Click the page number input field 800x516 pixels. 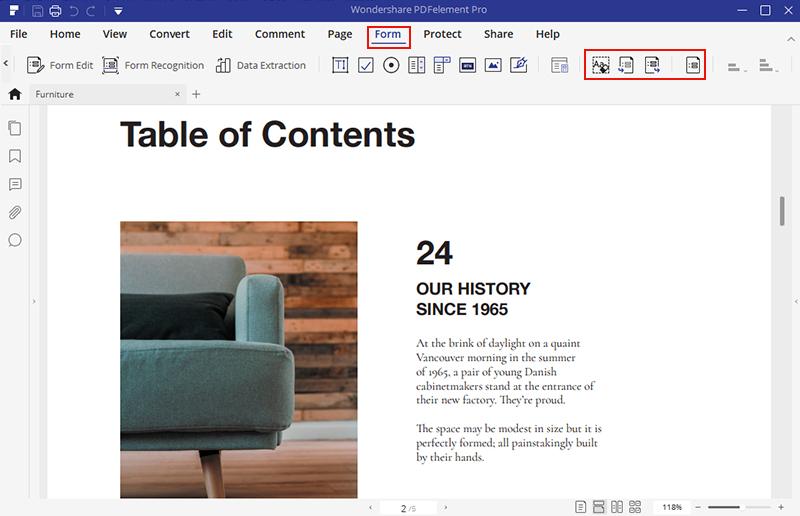click(409, 508)
